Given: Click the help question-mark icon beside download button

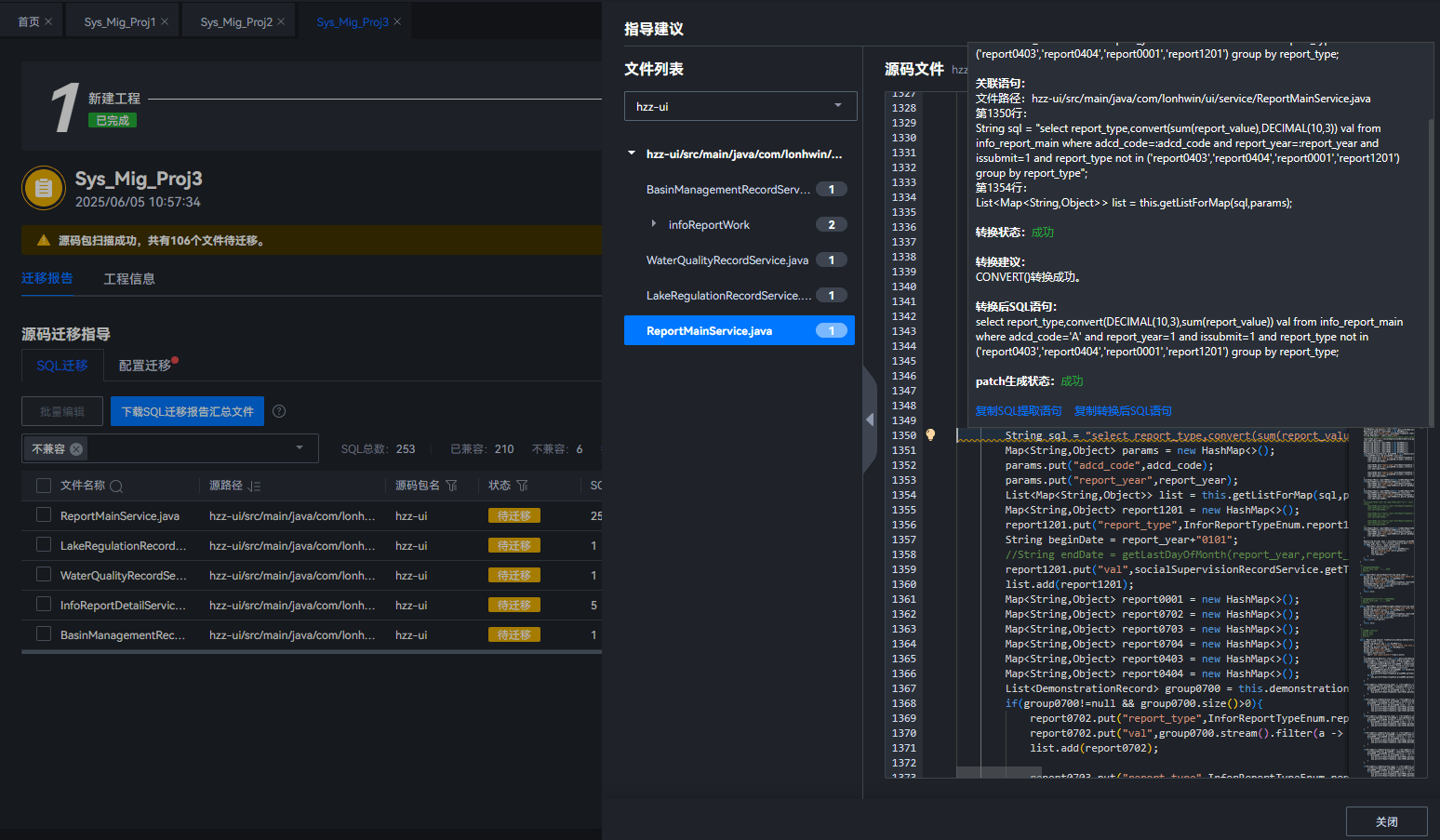Looking at the screenshot, I should pyautogui.click(x=279, y=411).
